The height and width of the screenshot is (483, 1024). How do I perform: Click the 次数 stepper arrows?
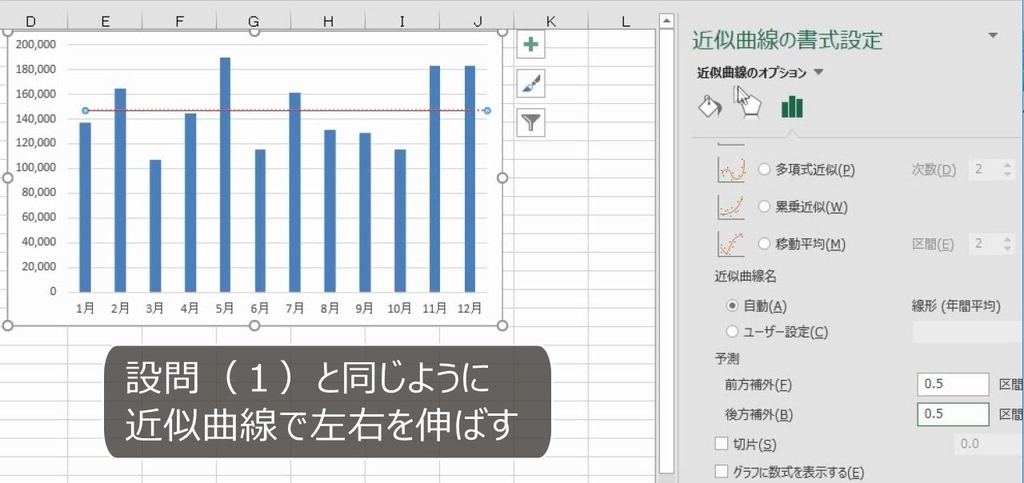pos(1006,170)
